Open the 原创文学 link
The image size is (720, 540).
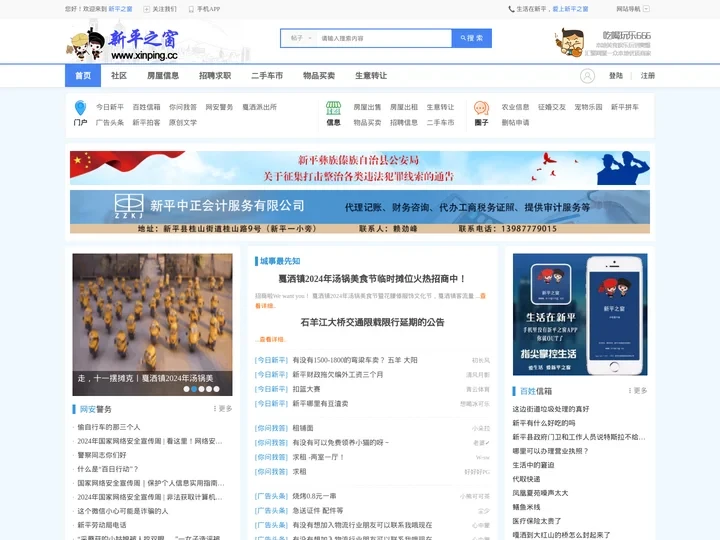183,123
